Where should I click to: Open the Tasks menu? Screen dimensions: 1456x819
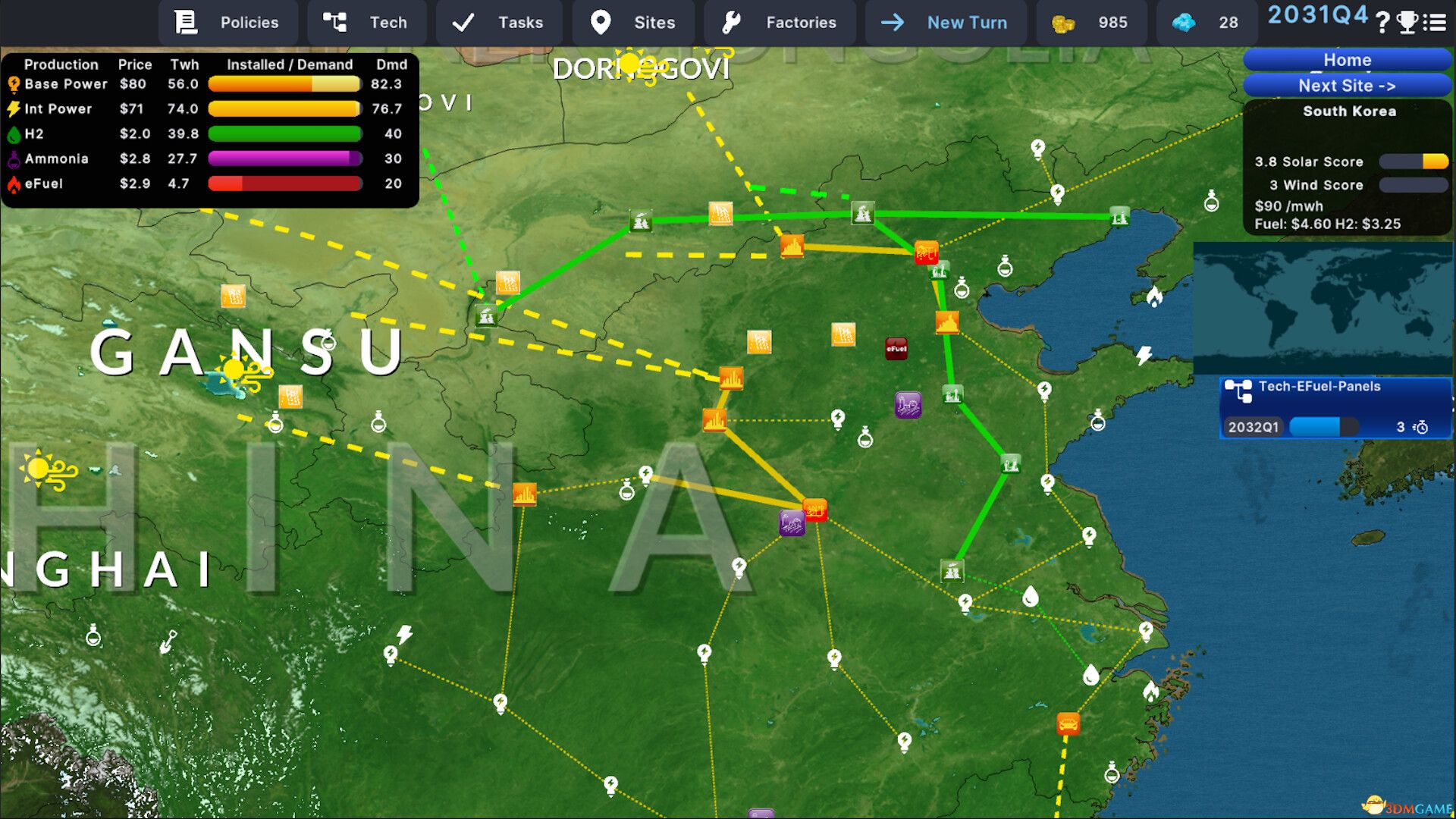pyautogui.click(x=498, y=23)
